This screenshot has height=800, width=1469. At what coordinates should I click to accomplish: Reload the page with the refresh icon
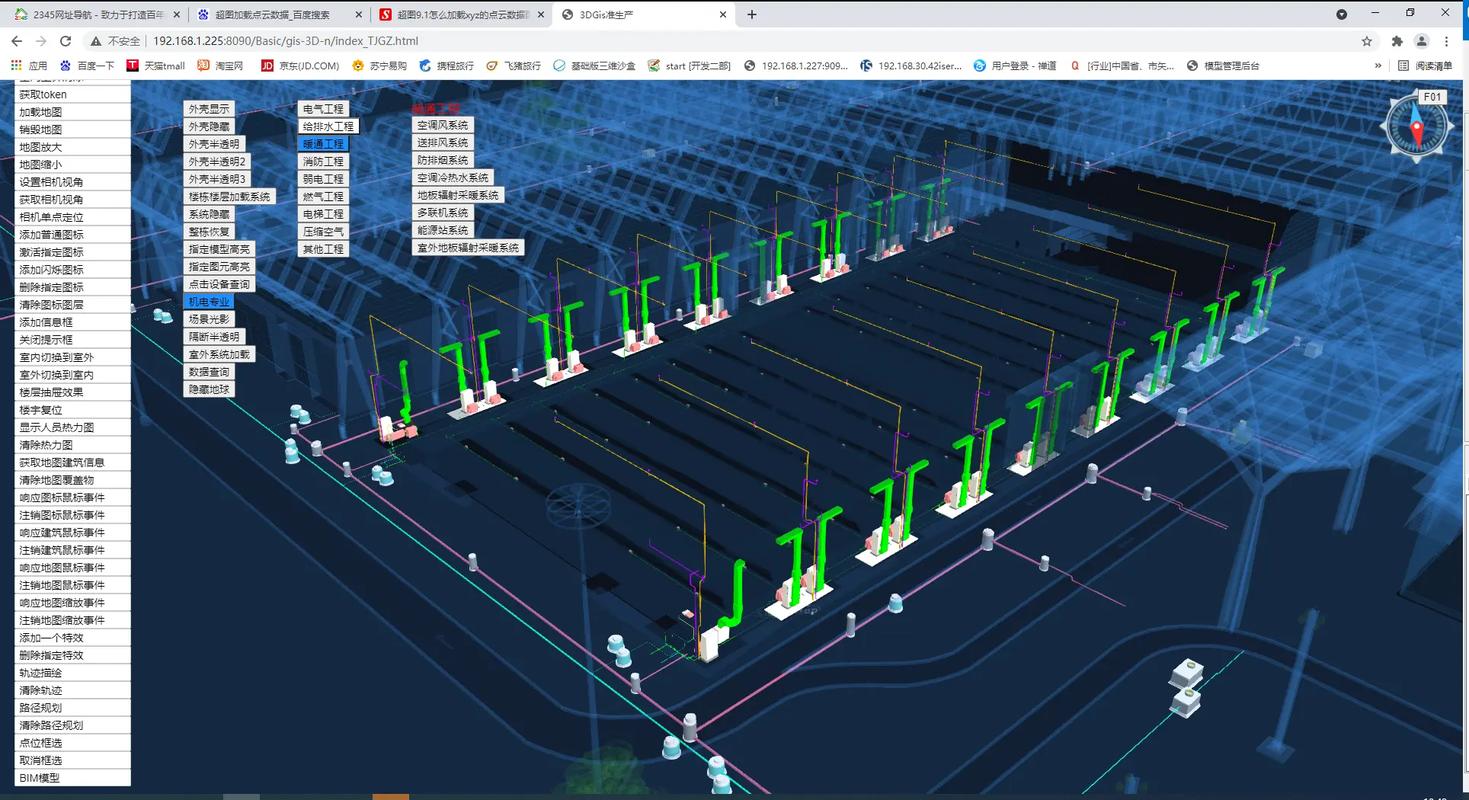tap(65, 41)
